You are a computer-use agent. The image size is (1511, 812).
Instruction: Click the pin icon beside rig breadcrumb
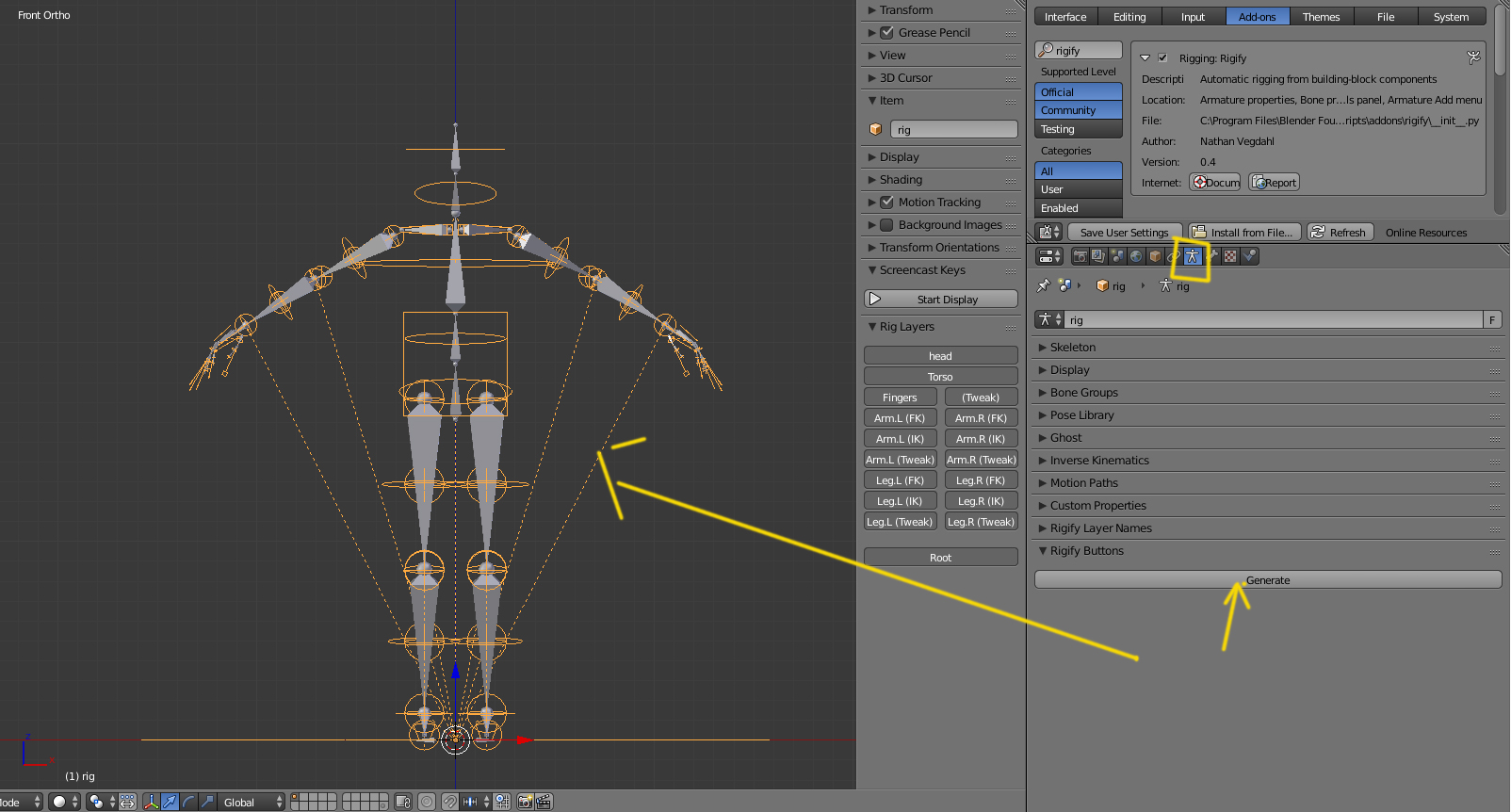[x=1043, y=285]
